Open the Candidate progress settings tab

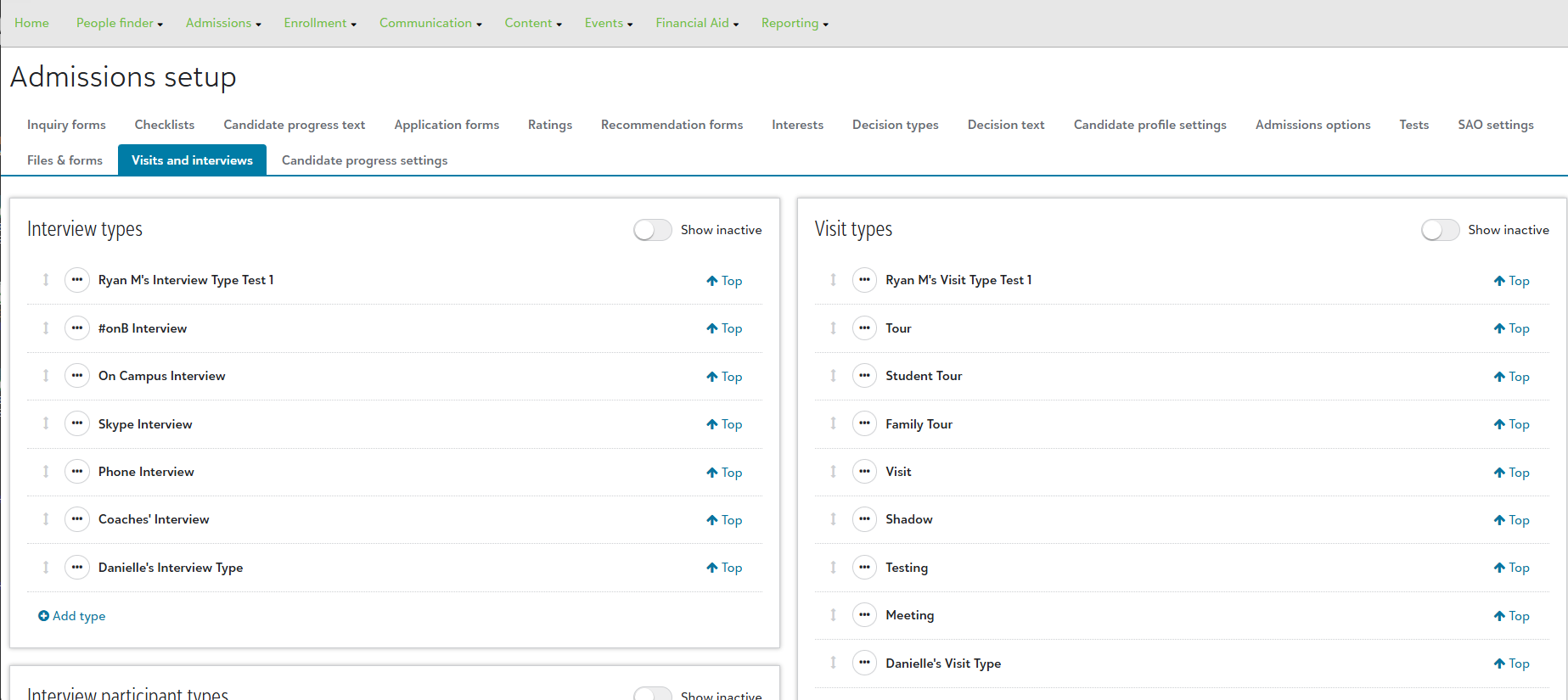tap(364, 160)
